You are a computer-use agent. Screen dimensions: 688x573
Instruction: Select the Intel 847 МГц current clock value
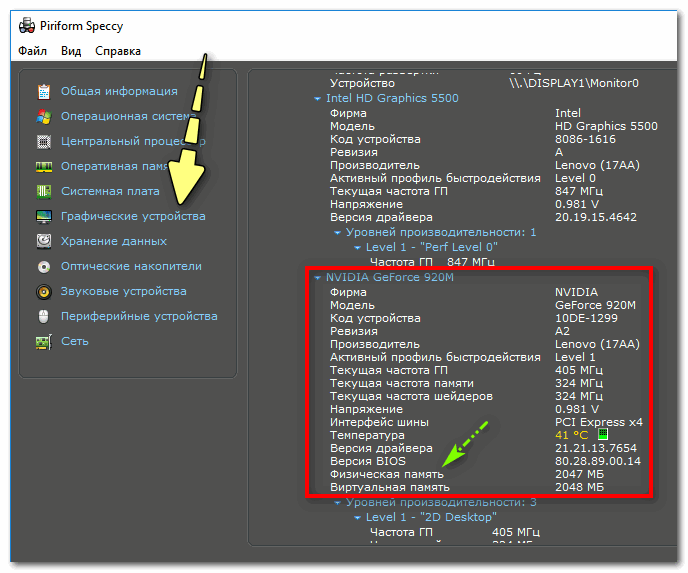click(x=579, y=191)
